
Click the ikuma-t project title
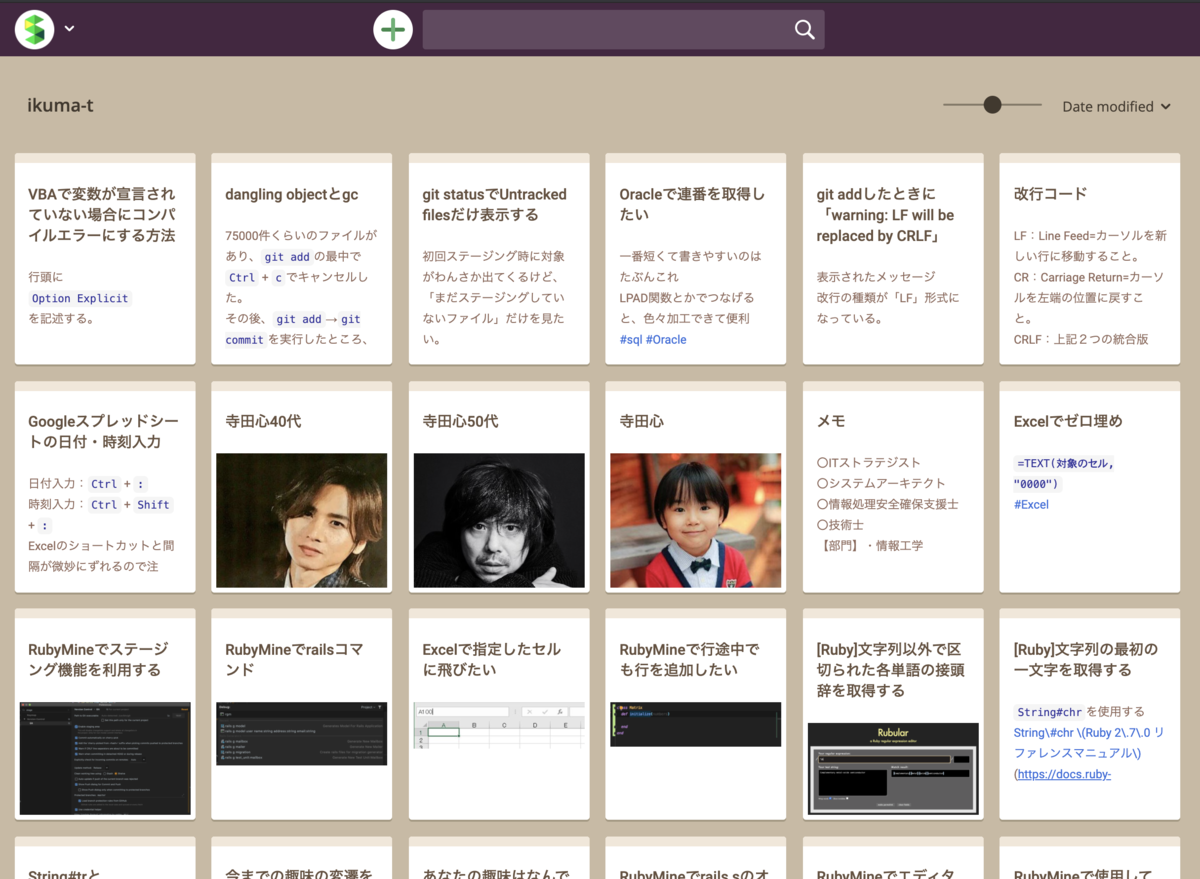coord(61,105)
